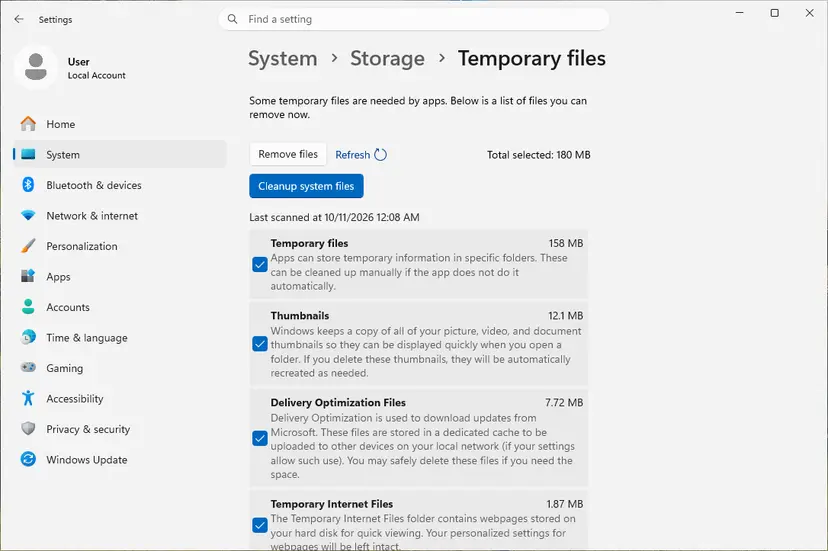
Task: Click the Temporary files page title
Action: [x=532, y=58]
